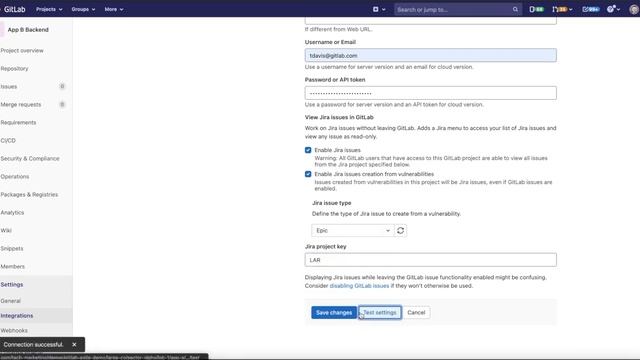Click the Password or API token field
640x360 pixels.
point(430,93)
